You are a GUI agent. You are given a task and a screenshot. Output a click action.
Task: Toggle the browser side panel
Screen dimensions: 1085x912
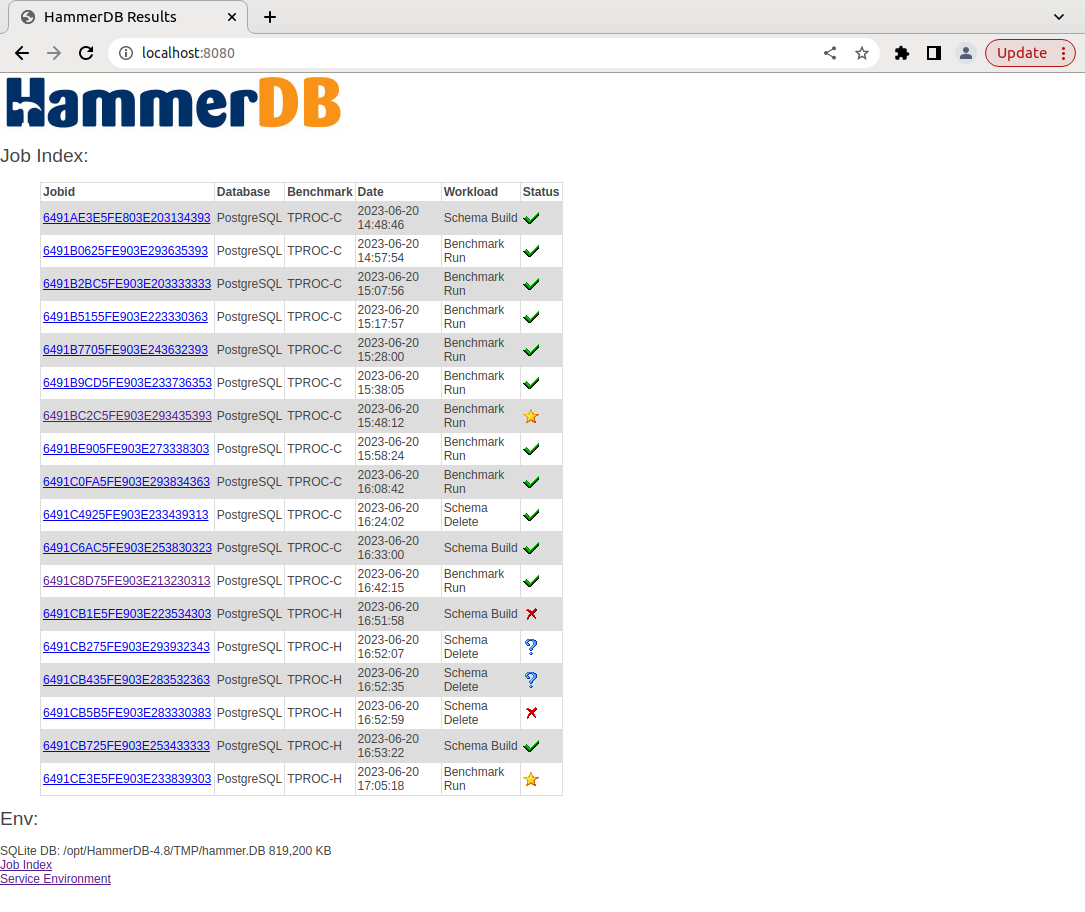pyautogui.click(x=933, y=53)
